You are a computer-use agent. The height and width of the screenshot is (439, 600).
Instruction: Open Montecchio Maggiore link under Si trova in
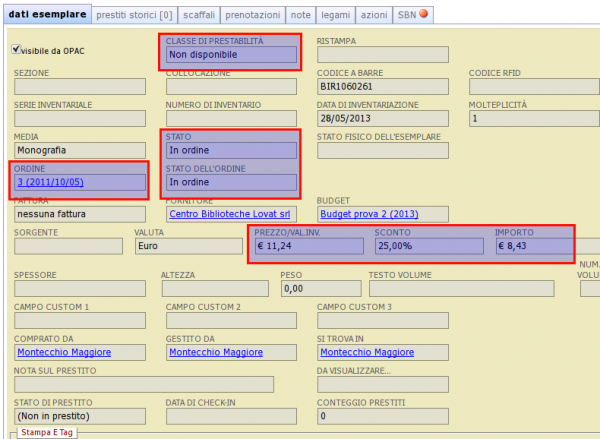pos(366,352)
